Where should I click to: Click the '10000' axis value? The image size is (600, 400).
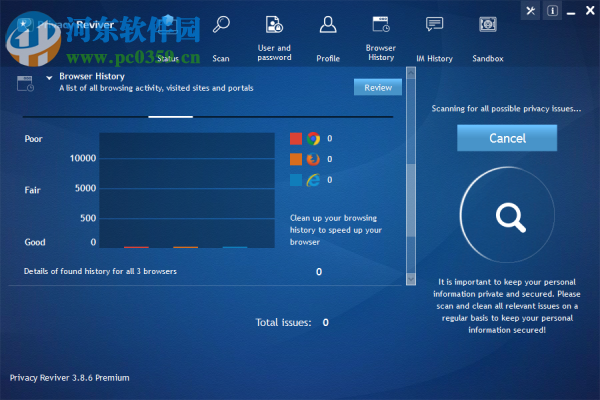(83, 158)
